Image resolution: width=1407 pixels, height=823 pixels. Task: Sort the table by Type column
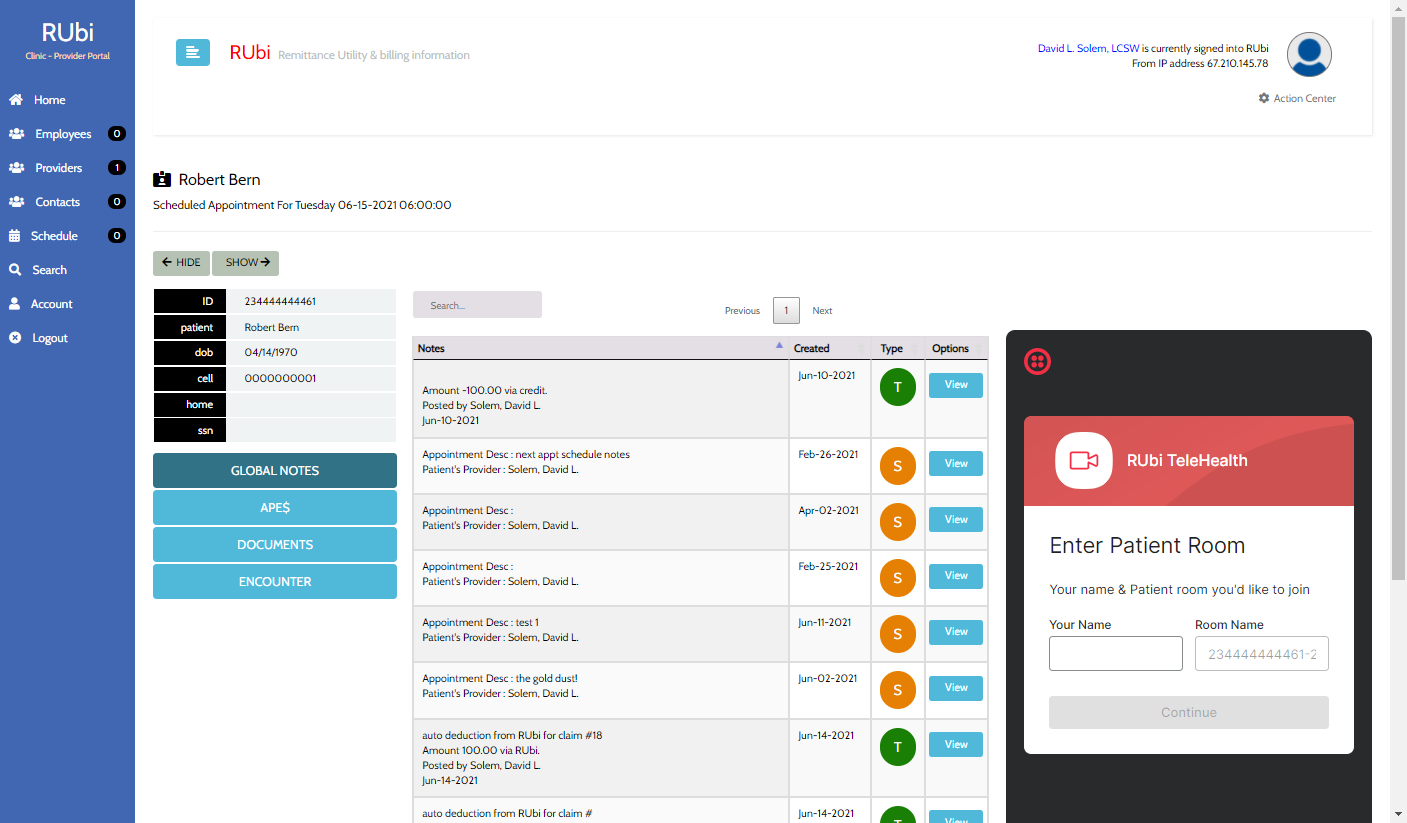[897, 348]
